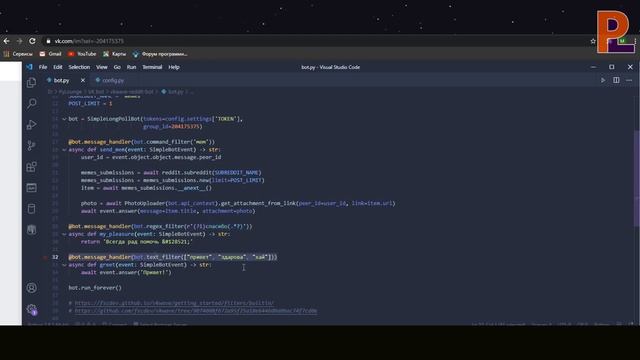This screenshot has height=360, width=640.
Task: Click the bot.py breadcrumb item
Action: (175, 92)
